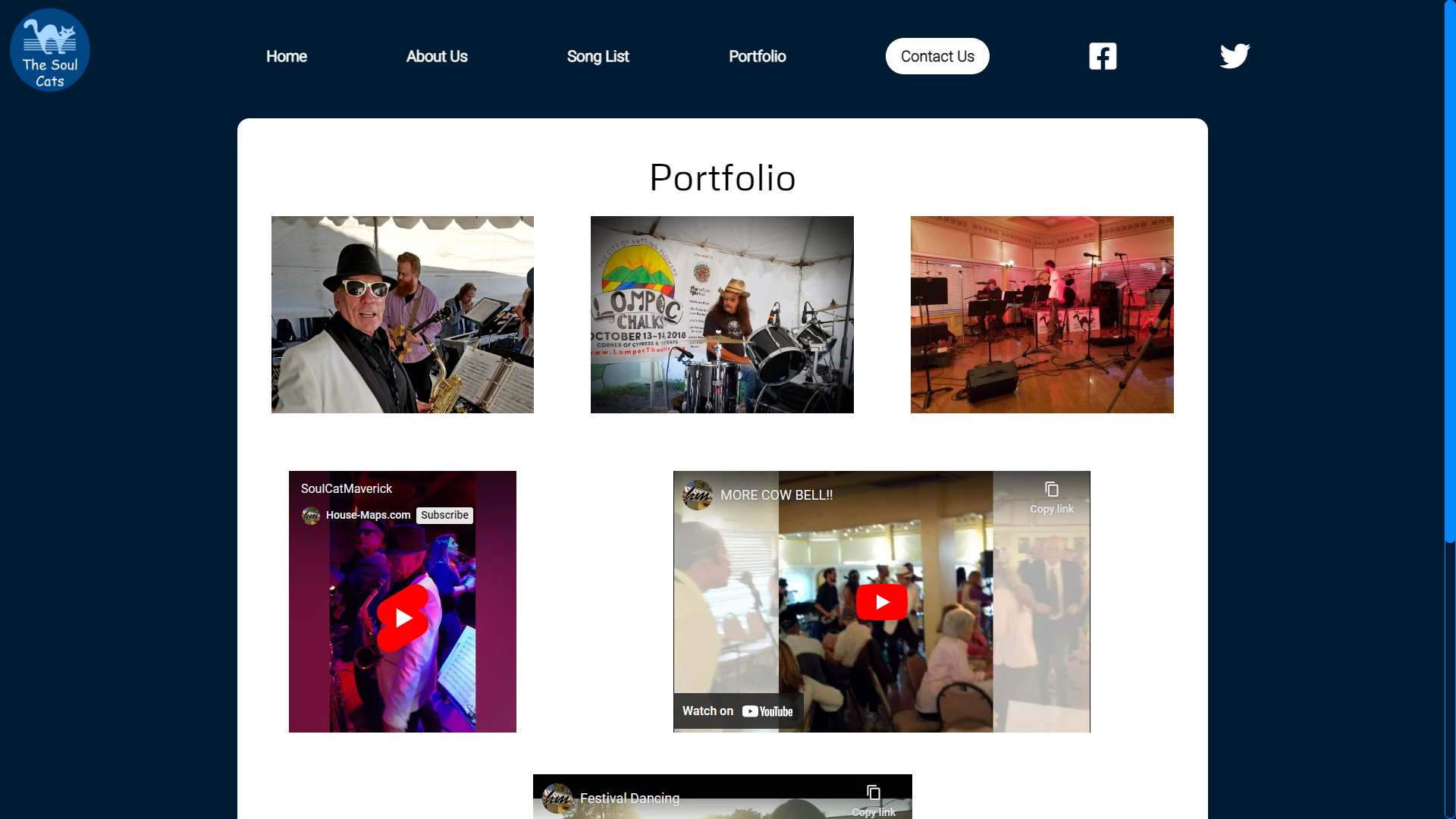Image resolution: width=1456 pixels, height=819 pixels.
Task: View the Lompoc Chalks drummer photo
Action: pos(722,315)
